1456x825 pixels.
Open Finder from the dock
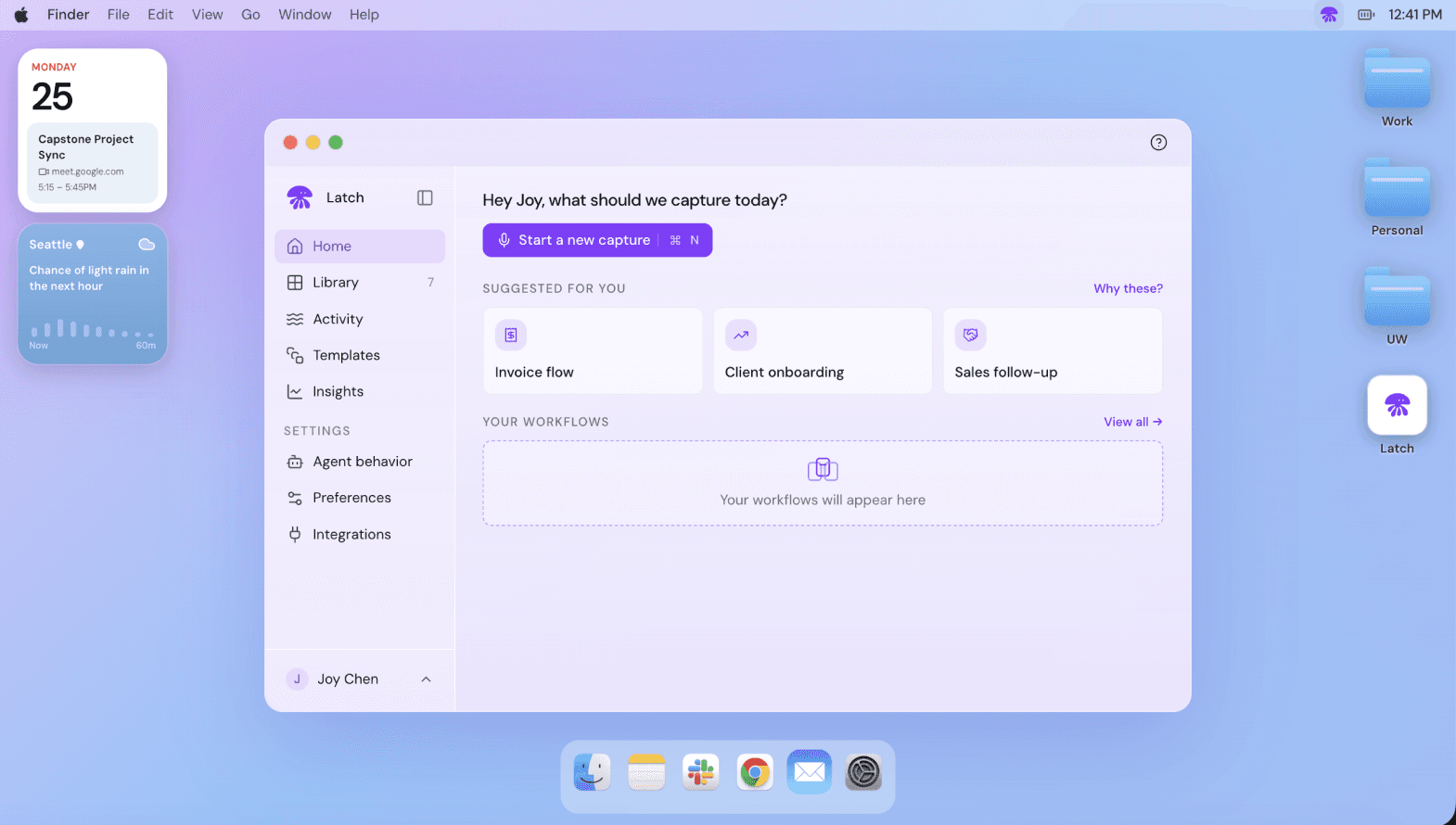click(592, 772)
